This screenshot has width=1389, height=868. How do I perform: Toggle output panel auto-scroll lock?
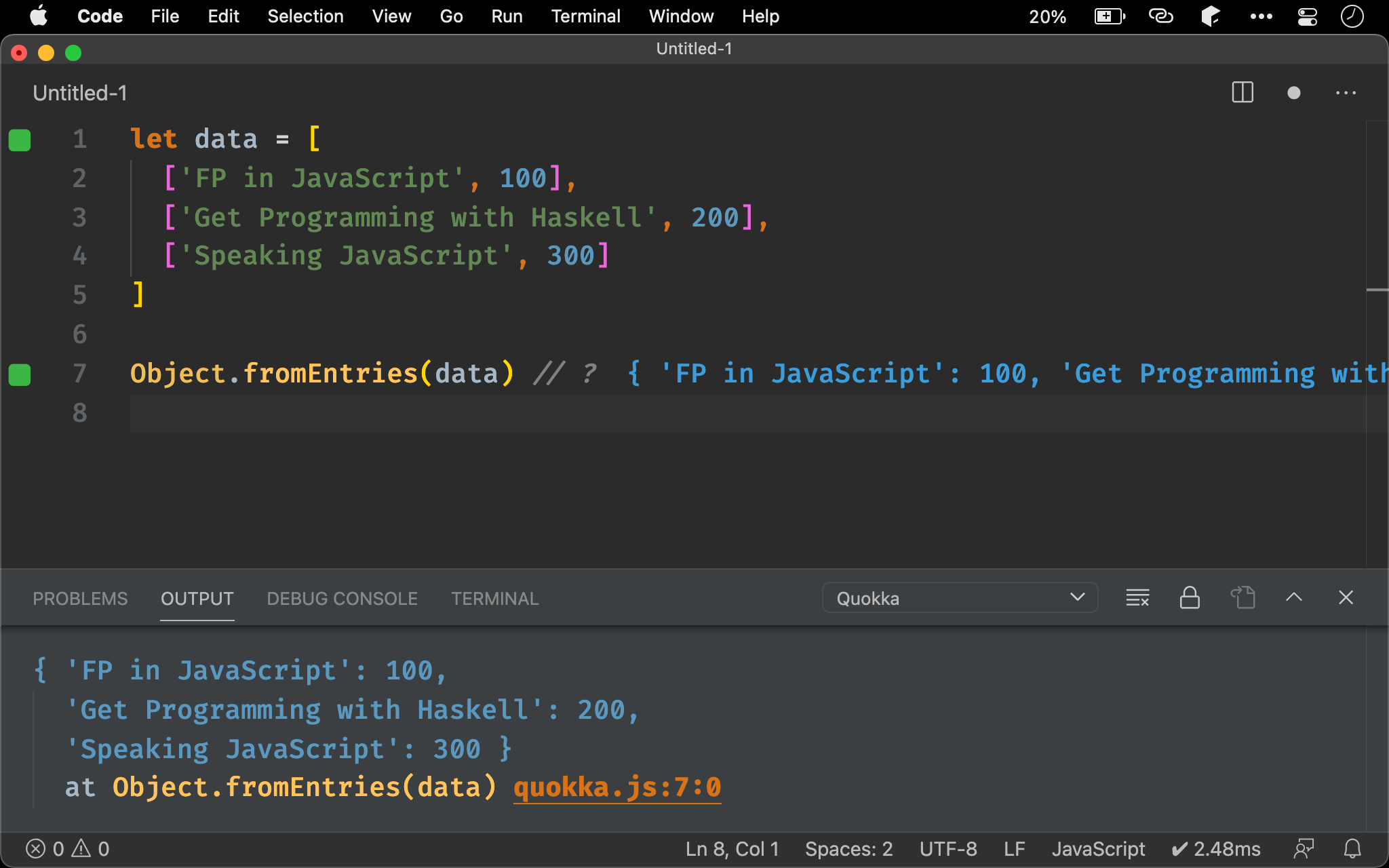point(1190,598)
